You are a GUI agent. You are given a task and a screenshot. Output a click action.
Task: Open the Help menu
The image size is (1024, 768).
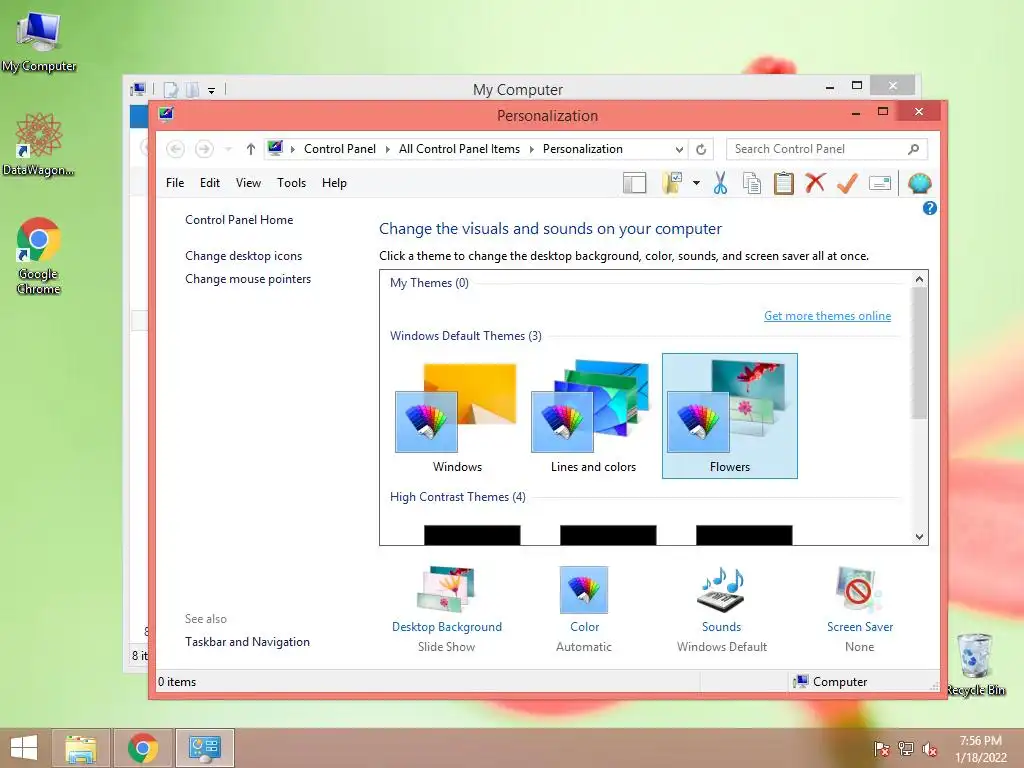pos(334,183)
